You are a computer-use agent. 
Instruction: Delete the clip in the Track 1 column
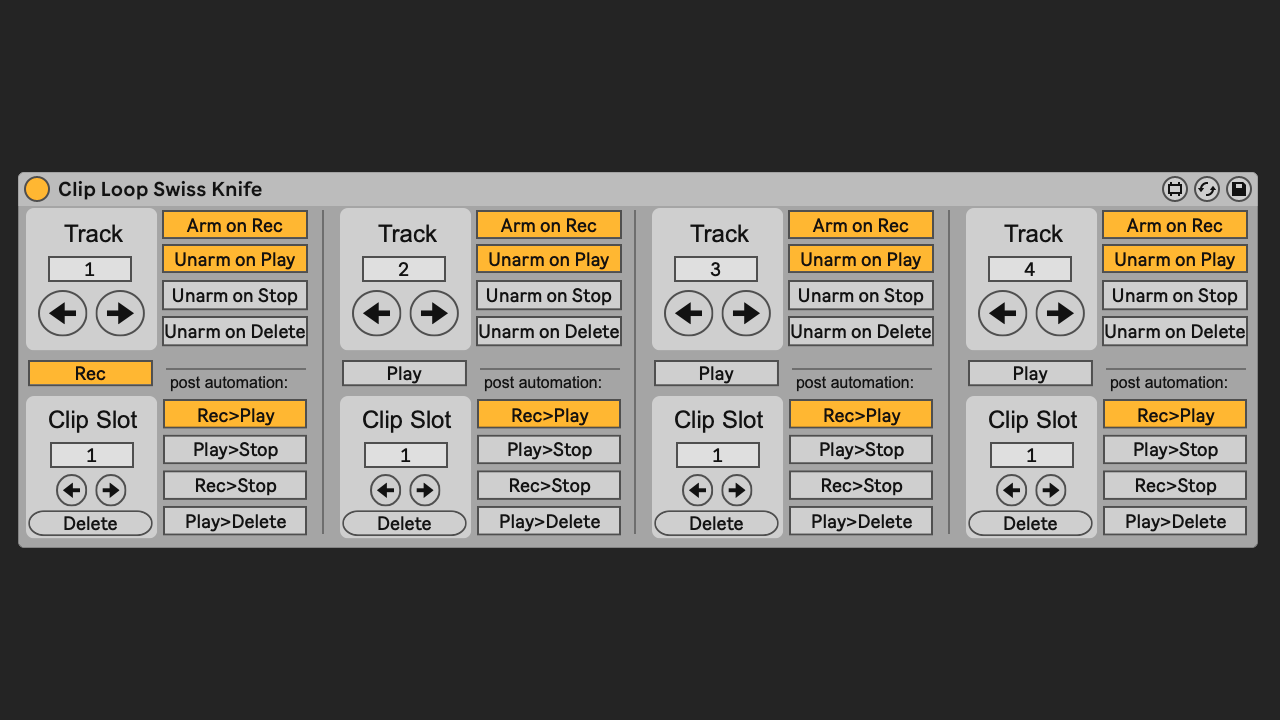point(90,523)
